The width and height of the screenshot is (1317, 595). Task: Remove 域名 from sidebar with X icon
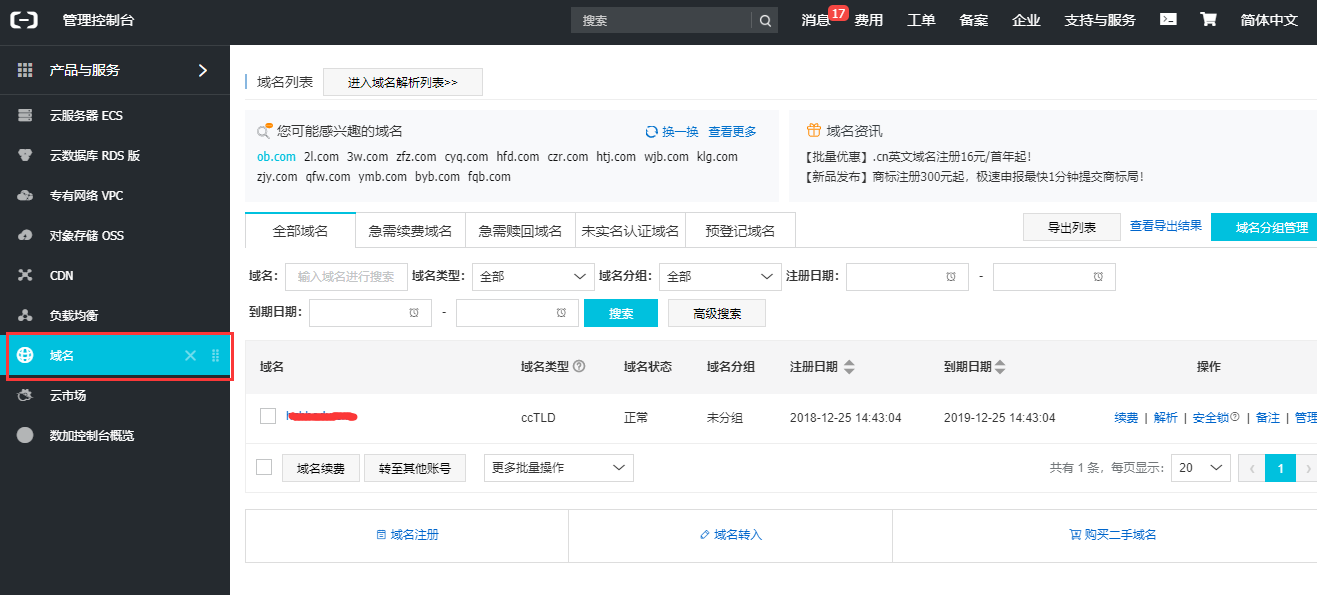[x=191, y=356]
